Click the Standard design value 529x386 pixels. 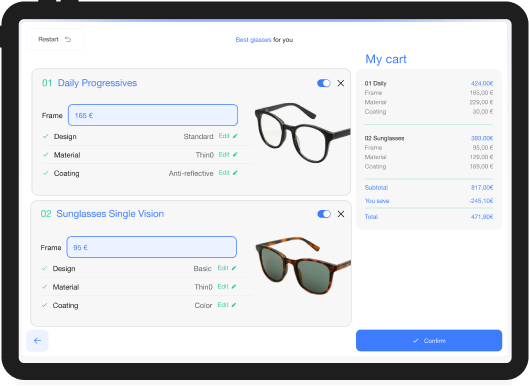(x=198, y=136)
